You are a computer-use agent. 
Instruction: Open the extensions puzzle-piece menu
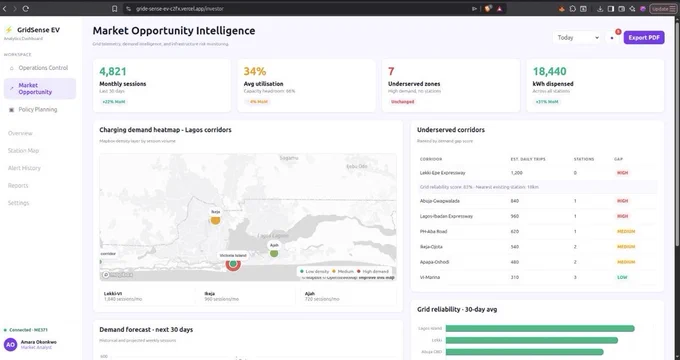click(573, 9)
